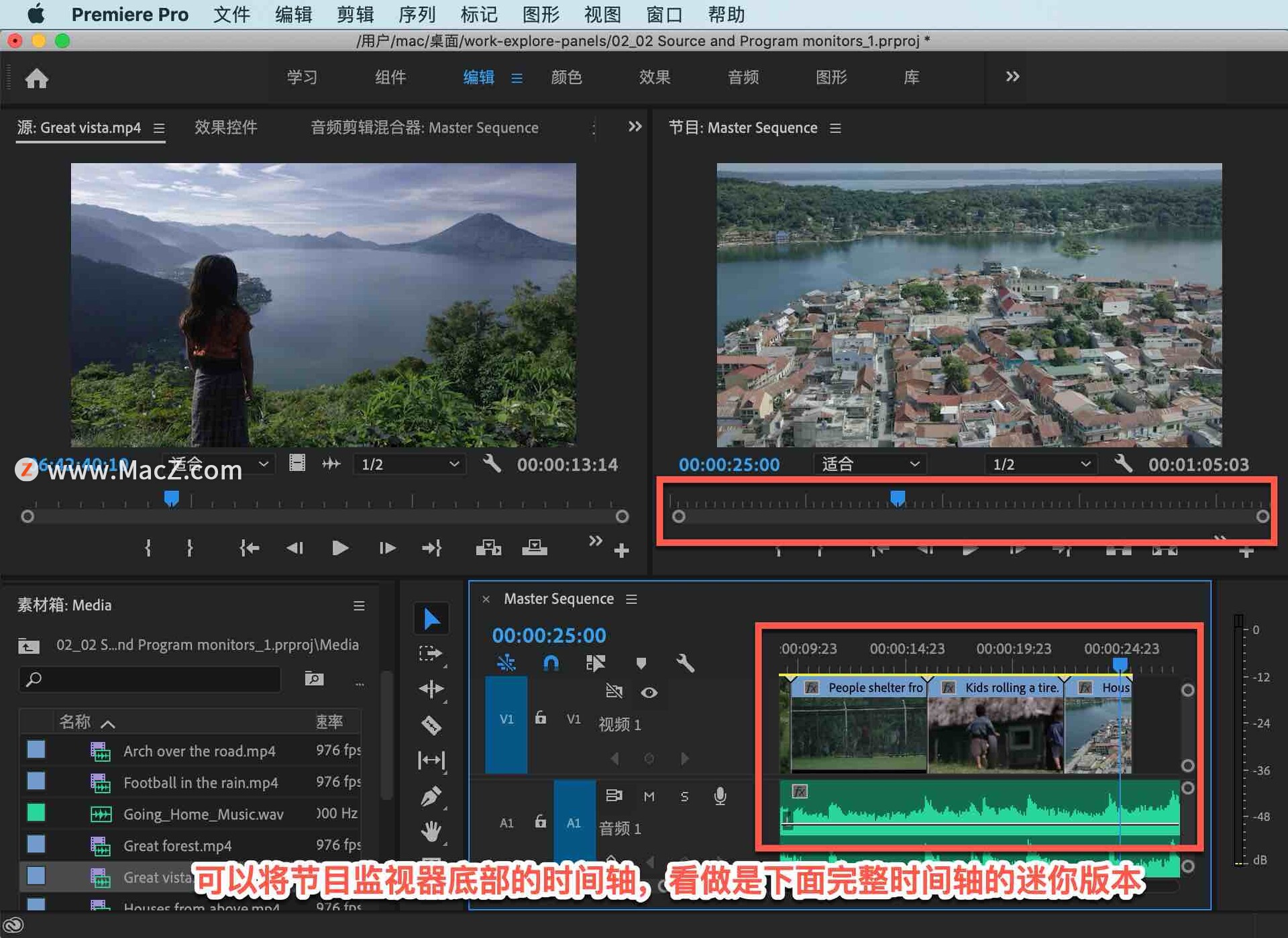Expand workspace overflow chevron

click(x=1012, y=76)
